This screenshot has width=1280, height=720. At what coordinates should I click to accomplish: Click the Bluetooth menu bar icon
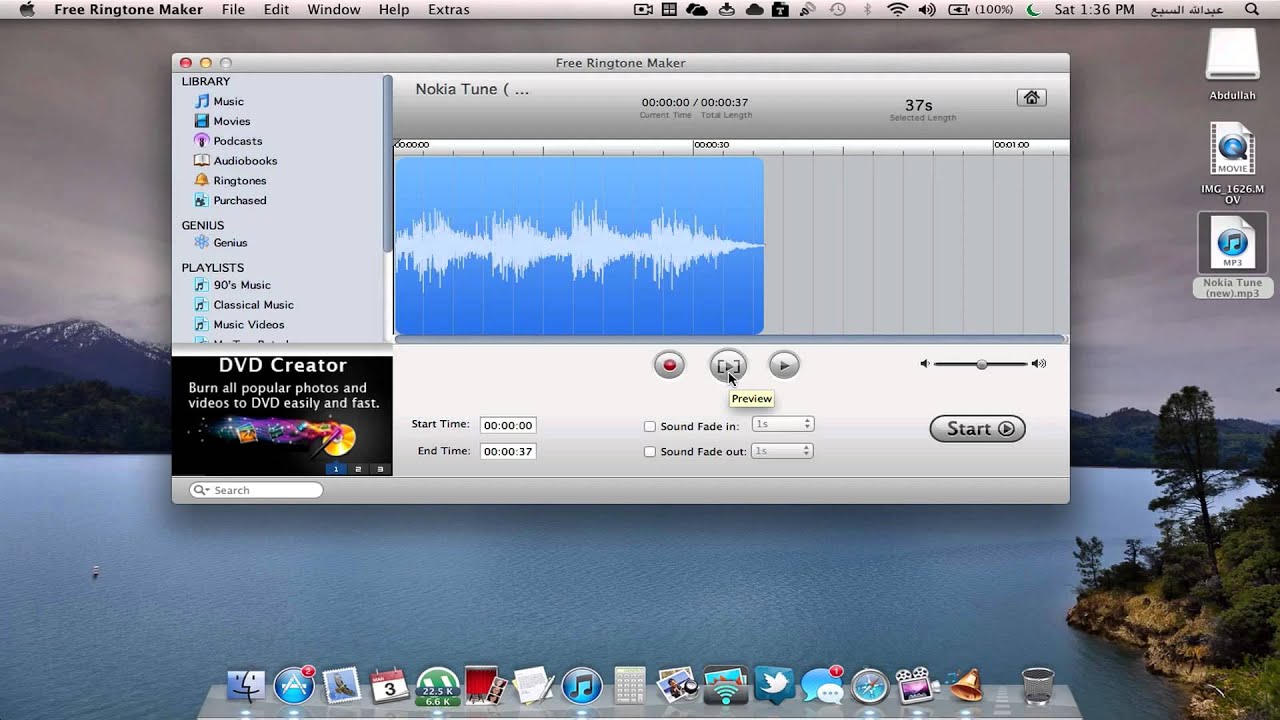867,9
